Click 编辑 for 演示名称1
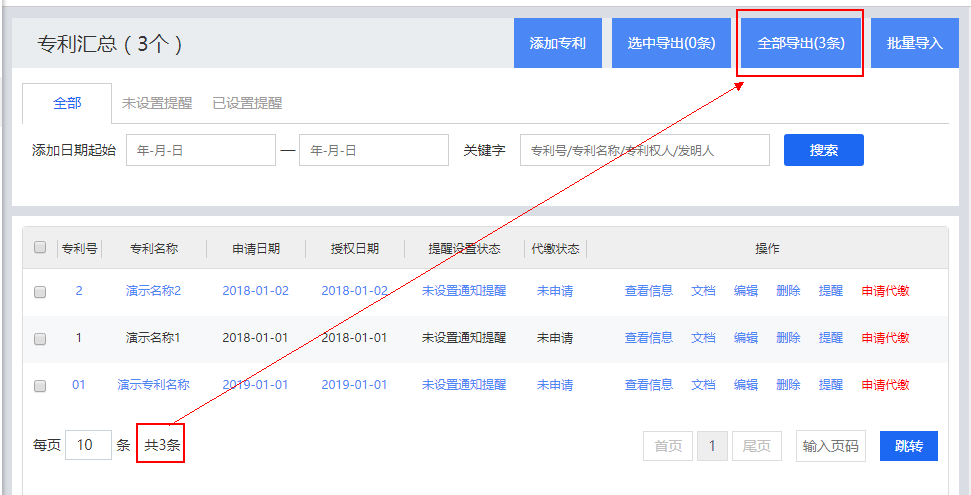The height and width of the screenshot is (495, 971). click(746, 338)
